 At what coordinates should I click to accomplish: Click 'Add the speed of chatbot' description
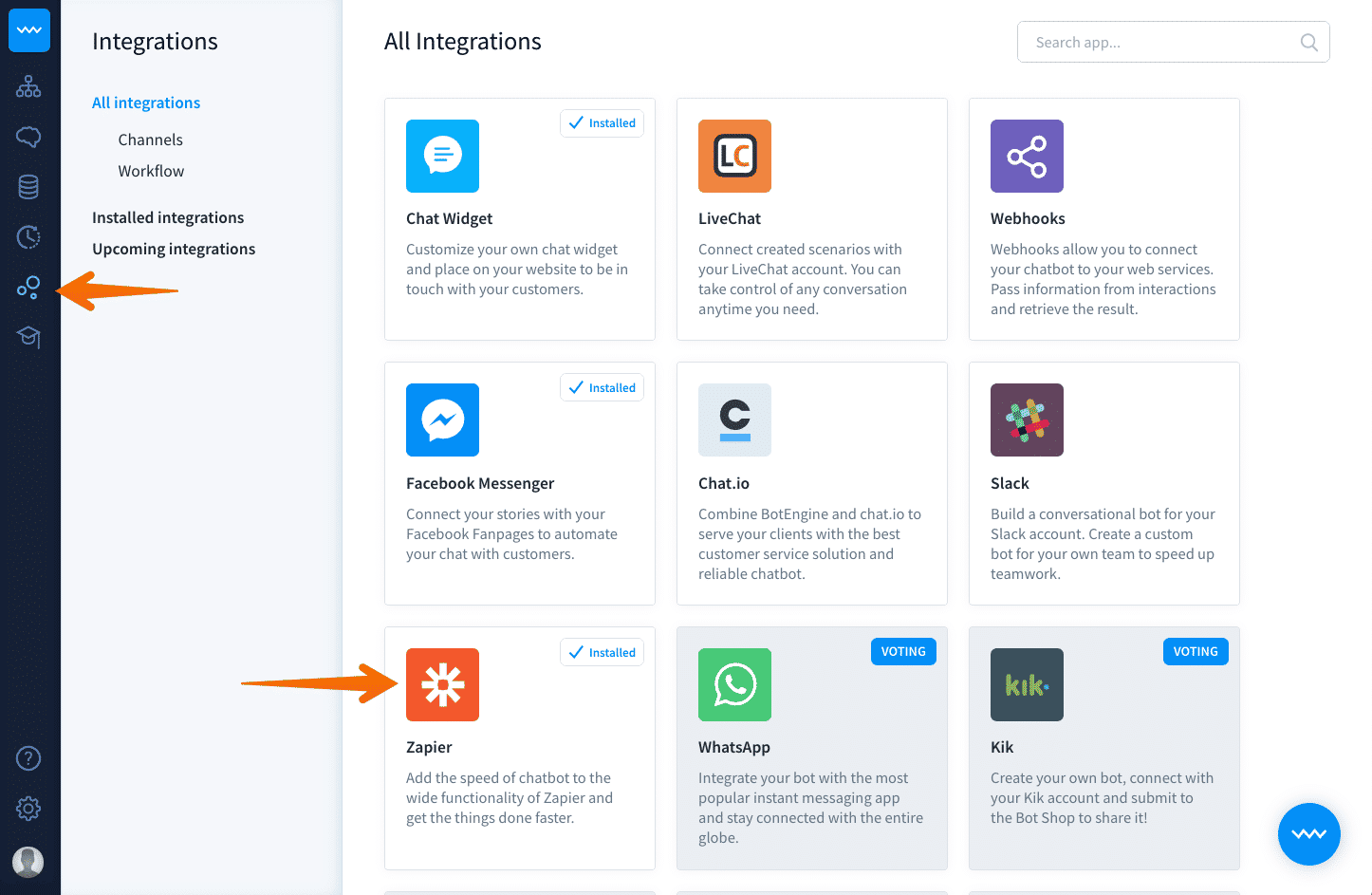click(x=510, y=798)
